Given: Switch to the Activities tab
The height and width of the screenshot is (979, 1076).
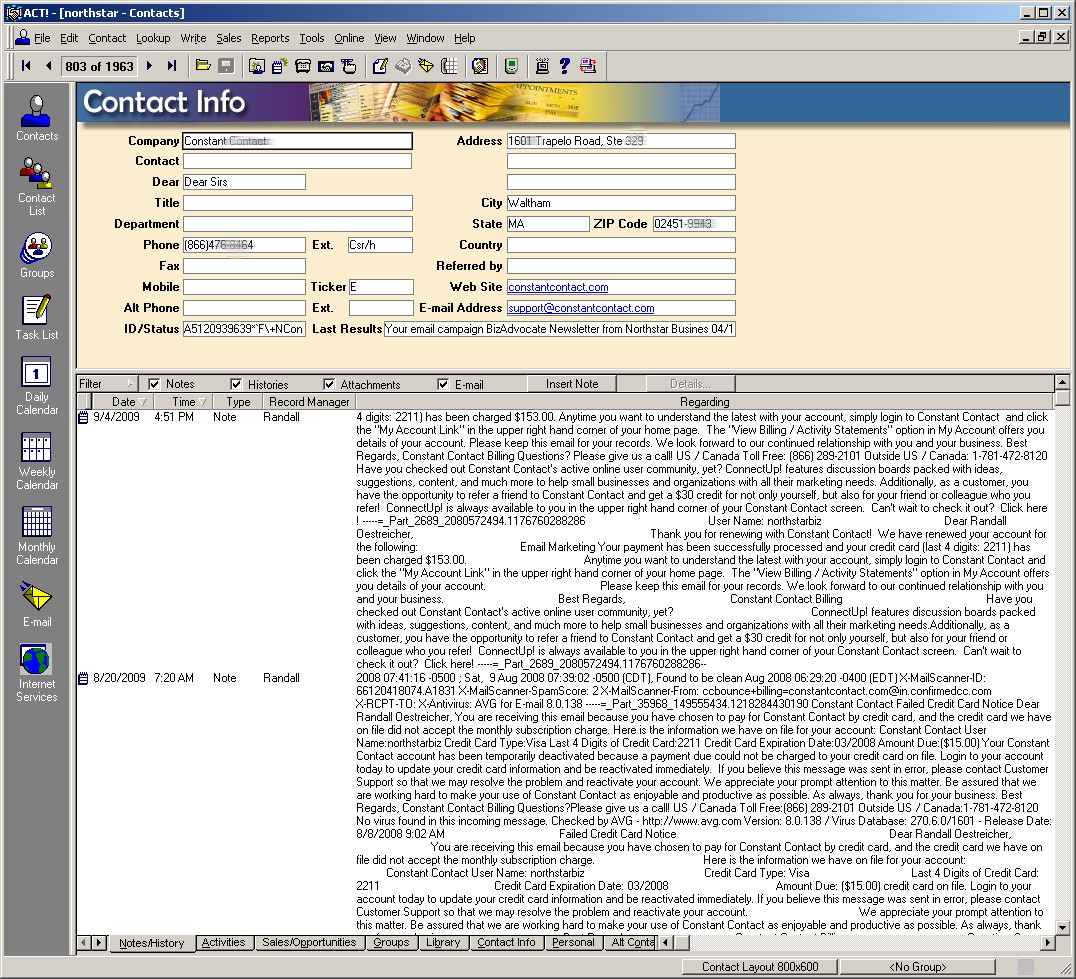Looking at the screenshot, I should pos(224,942).
